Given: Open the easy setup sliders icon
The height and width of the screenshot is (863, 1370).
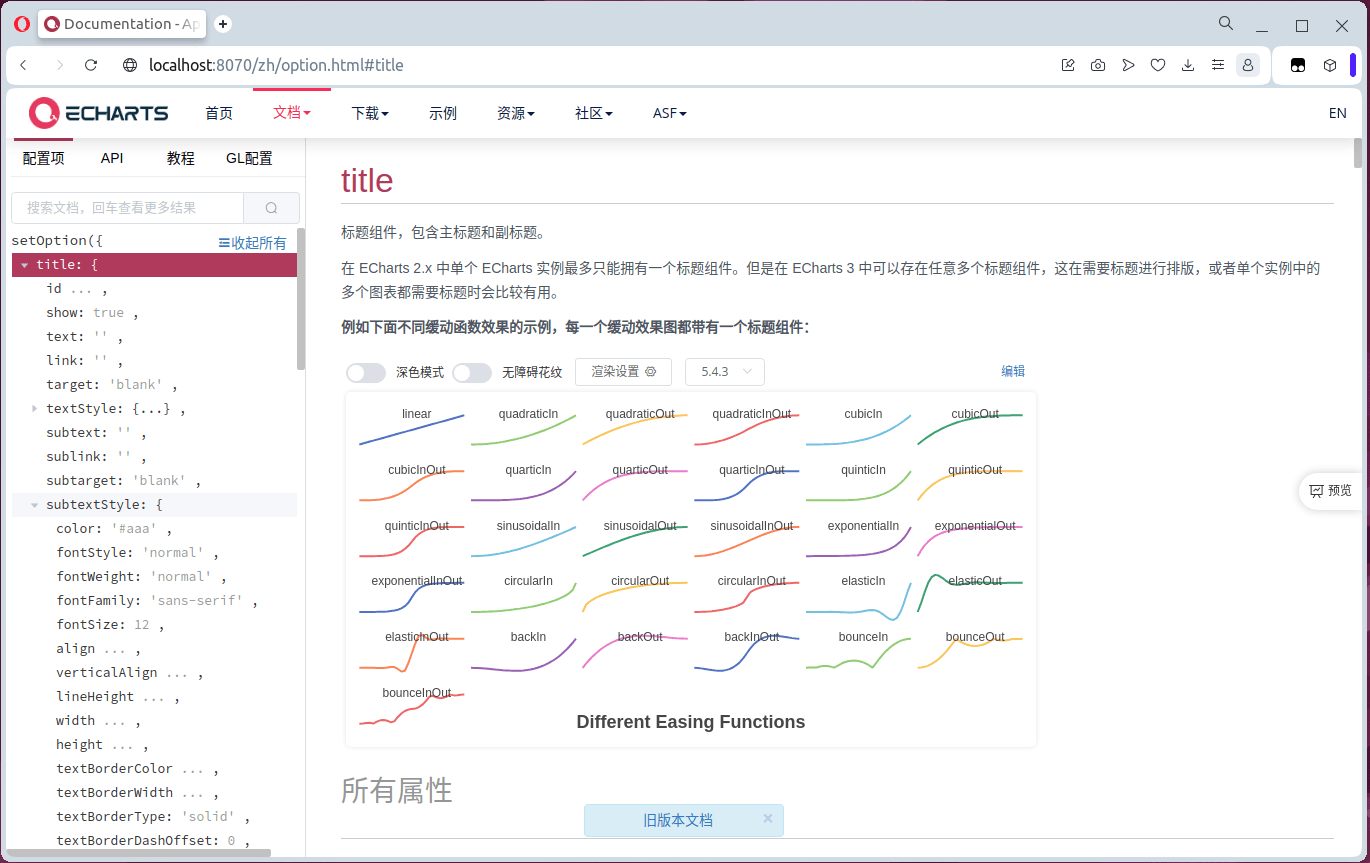Looking at the screenshot, I should pos(1218,65).
